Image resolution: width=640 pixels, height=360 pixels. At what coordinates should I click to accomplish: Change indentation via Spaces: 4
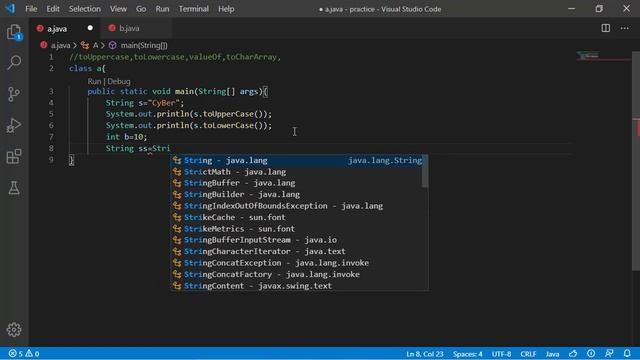(x=467, y=353)
